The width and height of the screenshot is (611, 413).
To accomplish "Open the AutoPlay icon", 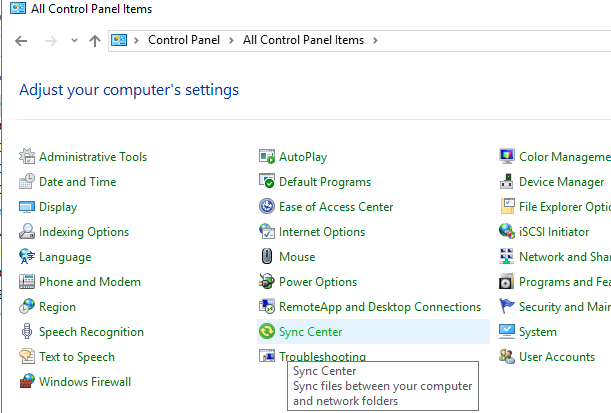I will pos(267,157).
